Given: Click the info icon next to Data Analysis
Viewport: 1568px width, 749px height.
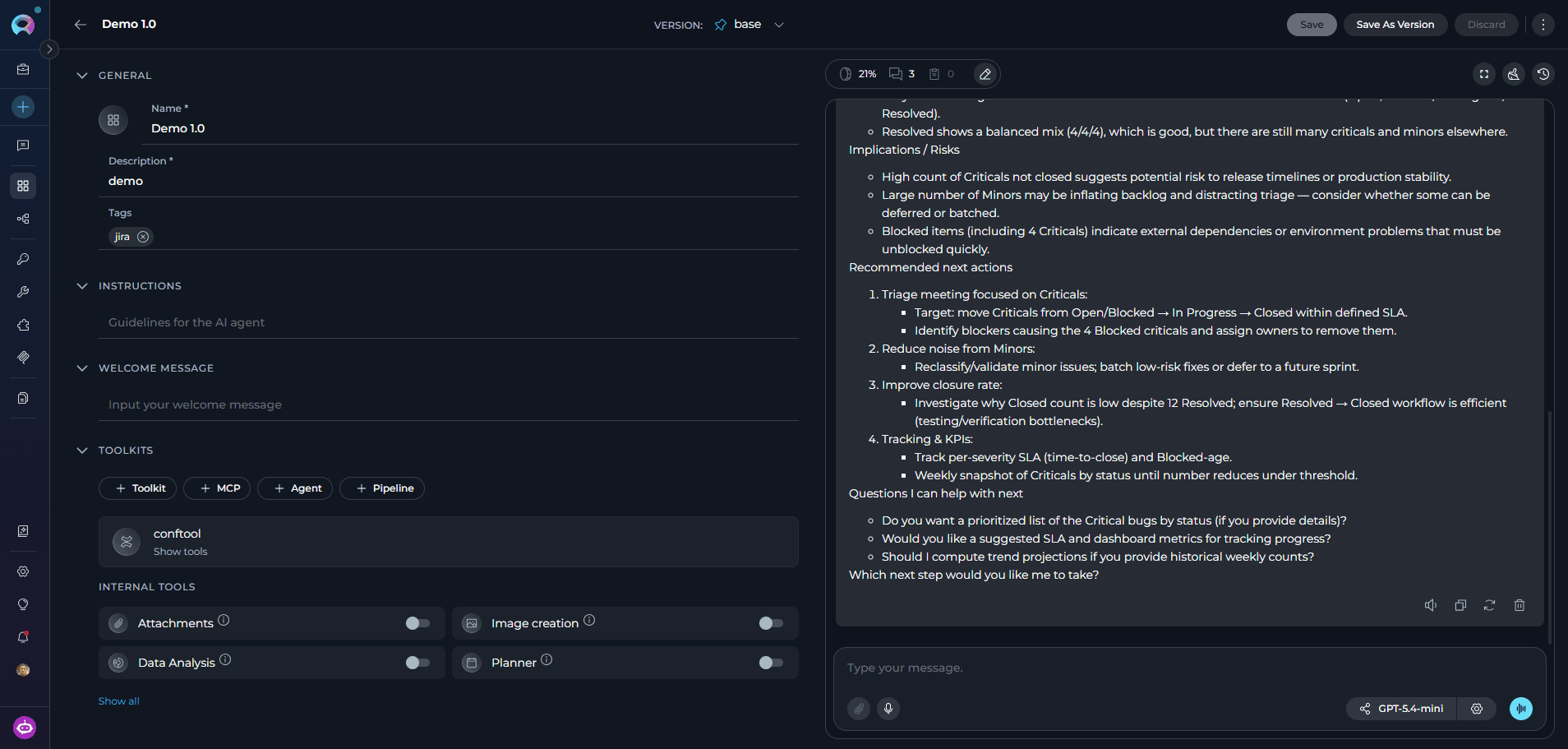Looking at the screenshot, I should pos(225,659).
